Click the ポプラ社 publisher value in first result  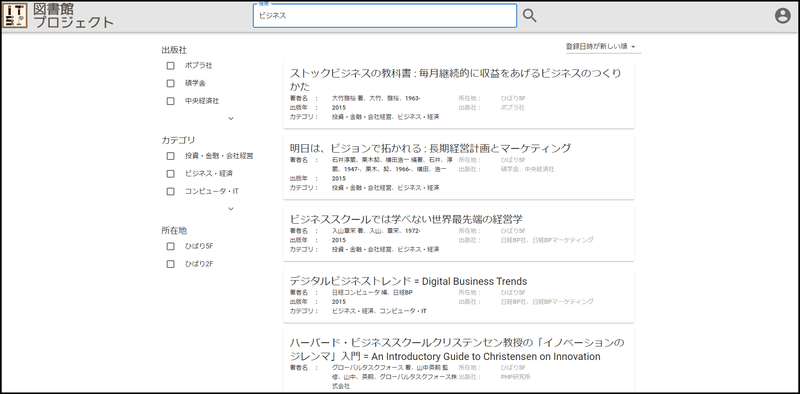click(x=513, y=108)
